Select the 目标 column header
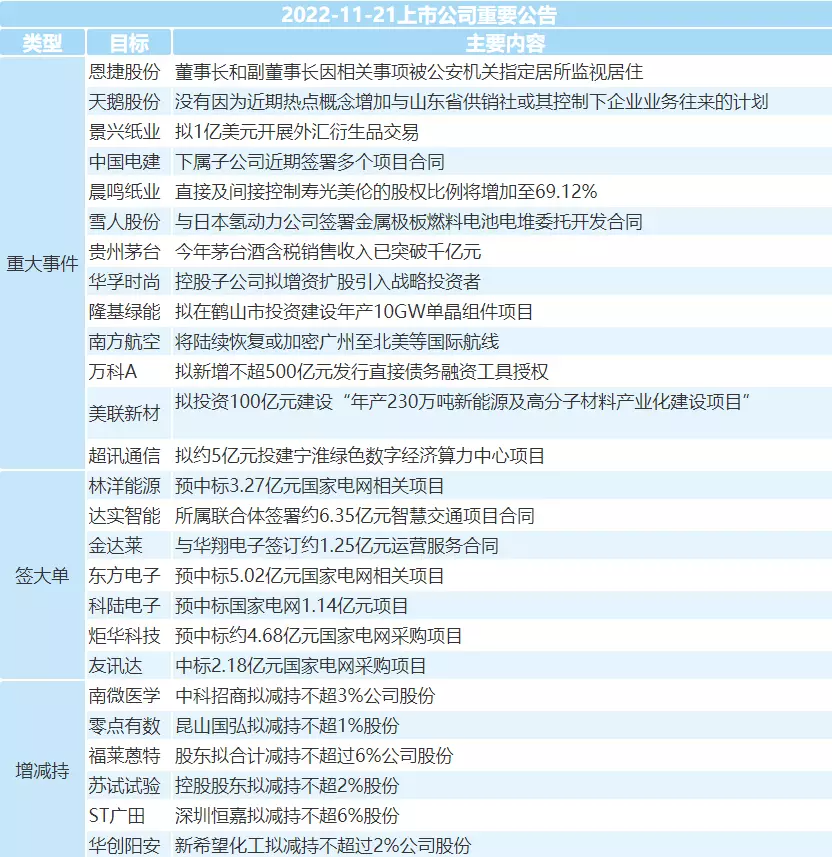 tap(129, 43)
